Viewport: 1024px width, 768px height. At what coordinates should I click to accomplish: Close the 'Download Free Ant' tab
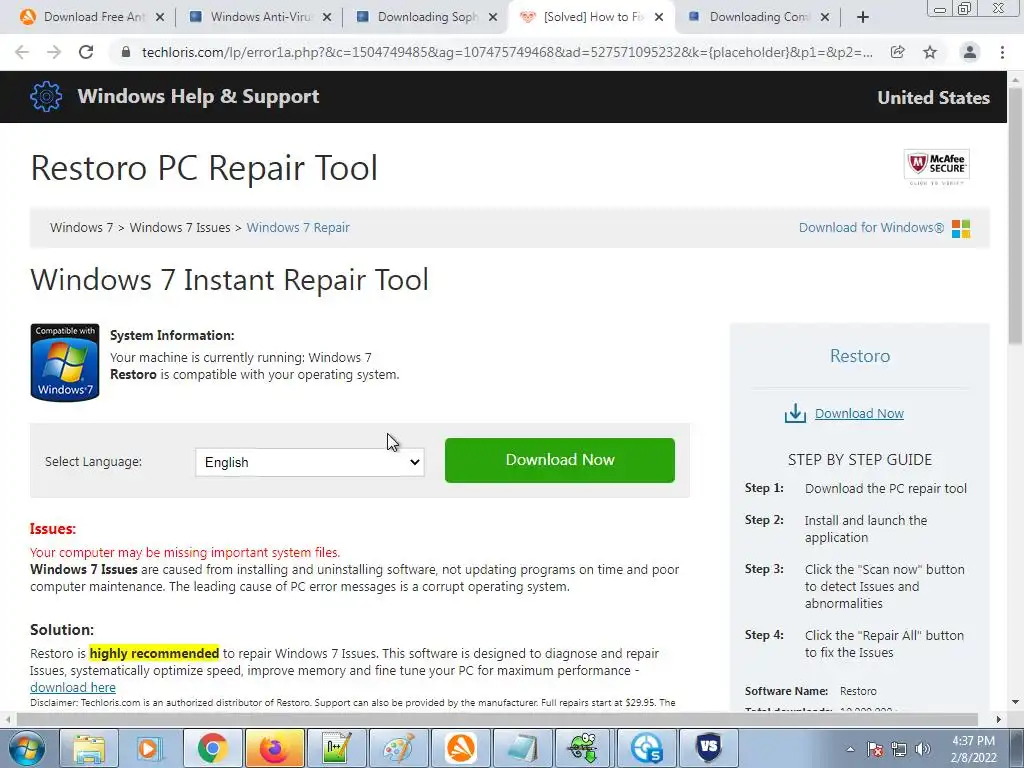pos(160,18)
